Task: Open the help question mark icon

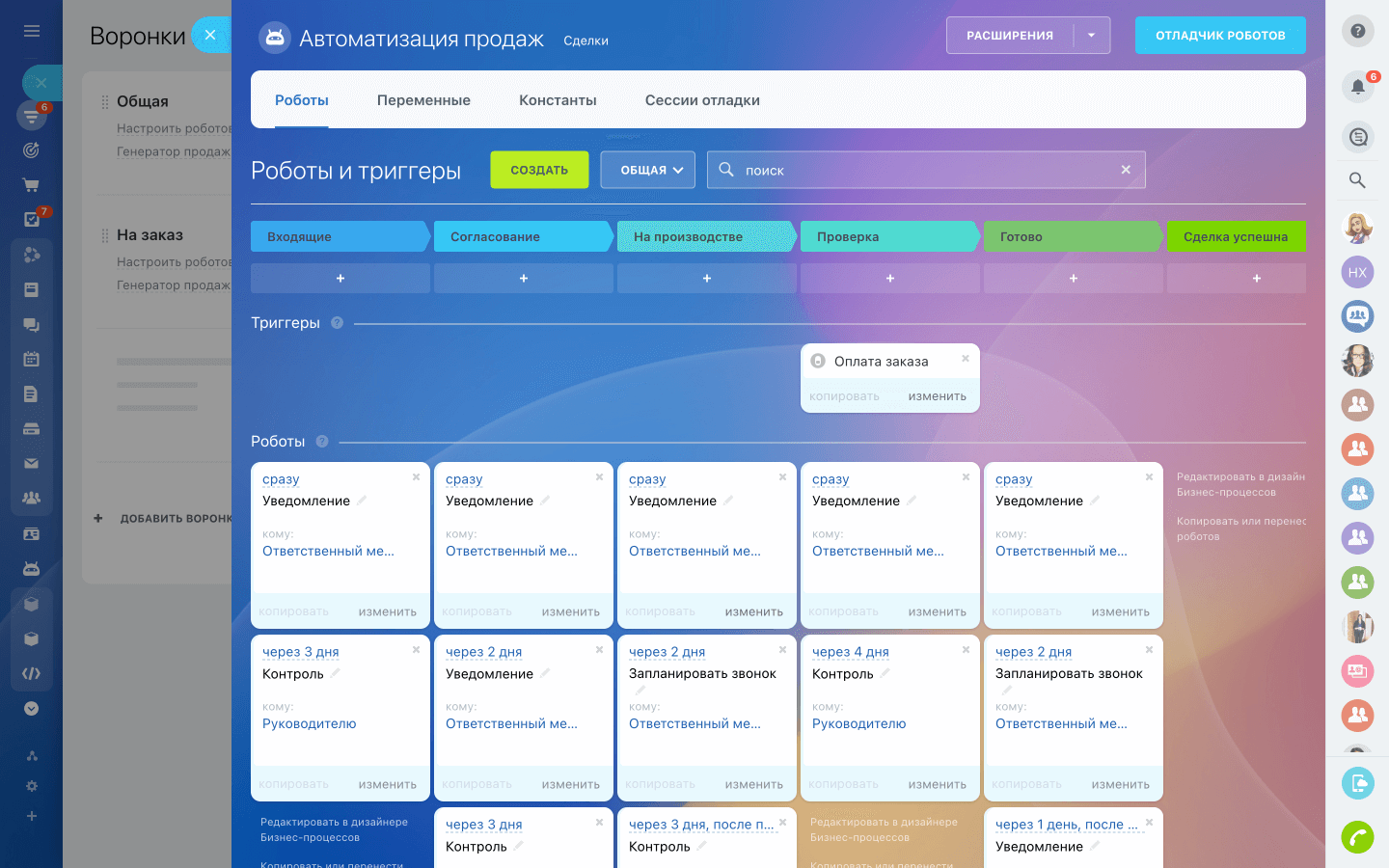Action: pyautogui.click(x=1357, y=31)
